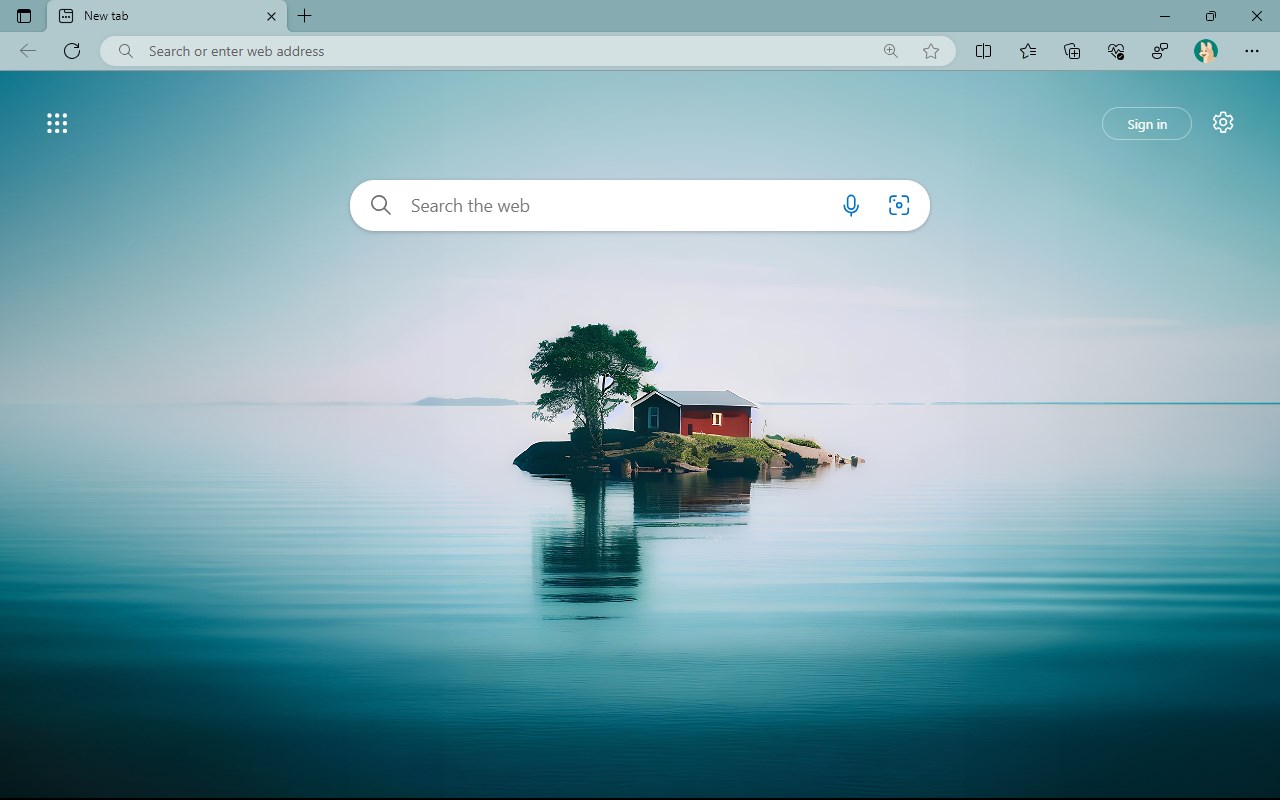Open Settings and more ellipsis menu
The width and height of the screenshot is (1280, 800).
(1252, 51)
